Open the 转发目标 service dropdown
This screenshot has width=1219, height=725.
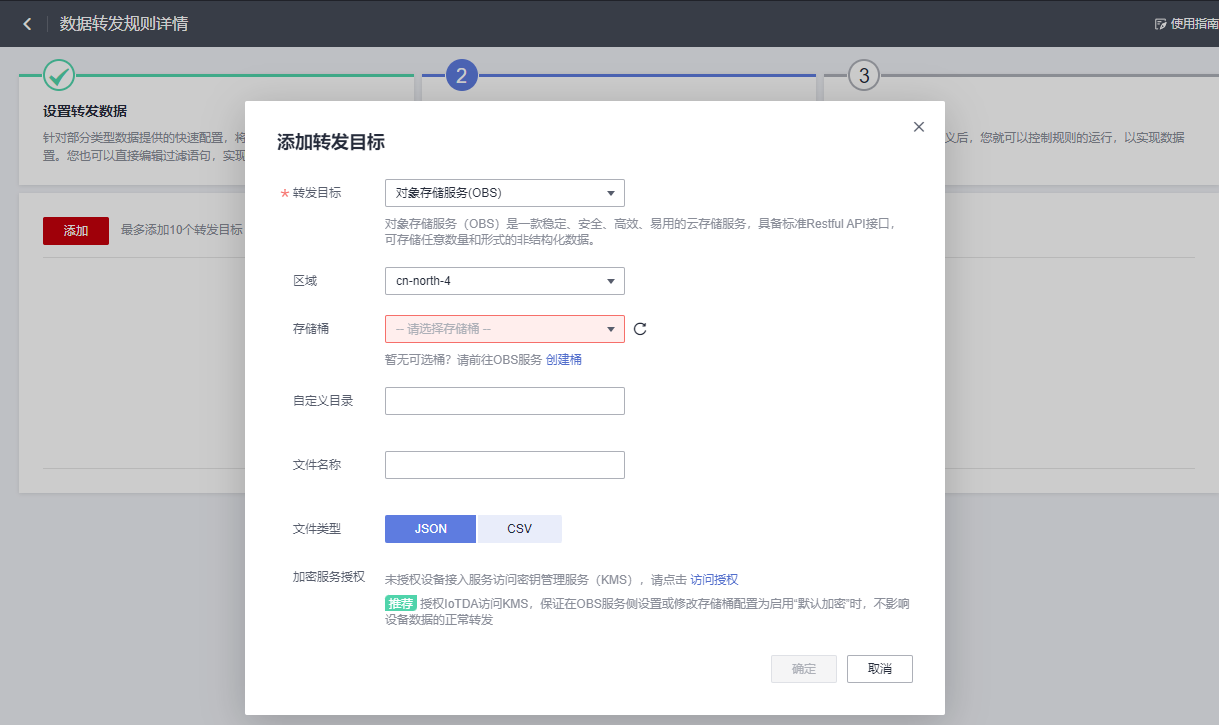coord(504,192)
